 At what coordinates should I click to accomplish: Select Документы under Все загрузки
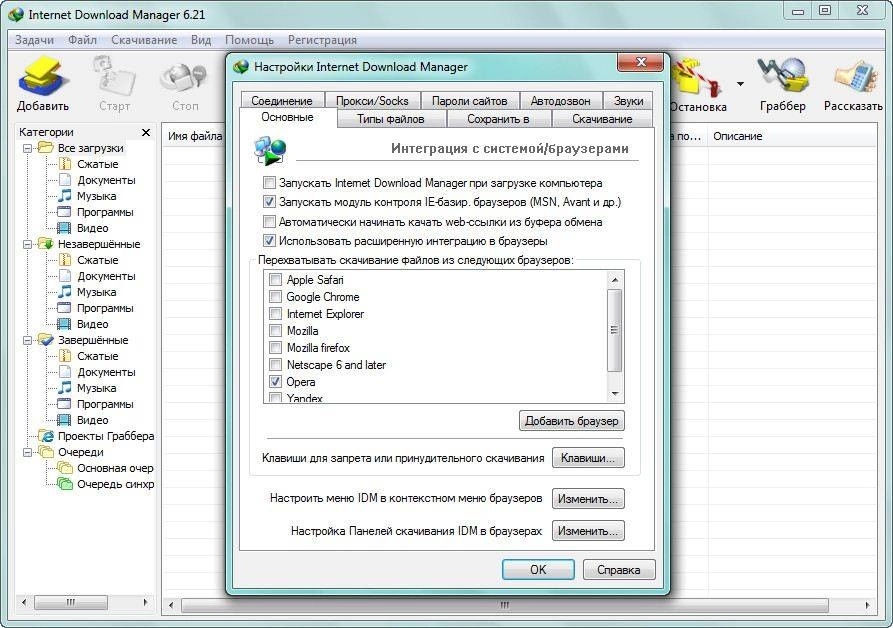tap(97, 180)
